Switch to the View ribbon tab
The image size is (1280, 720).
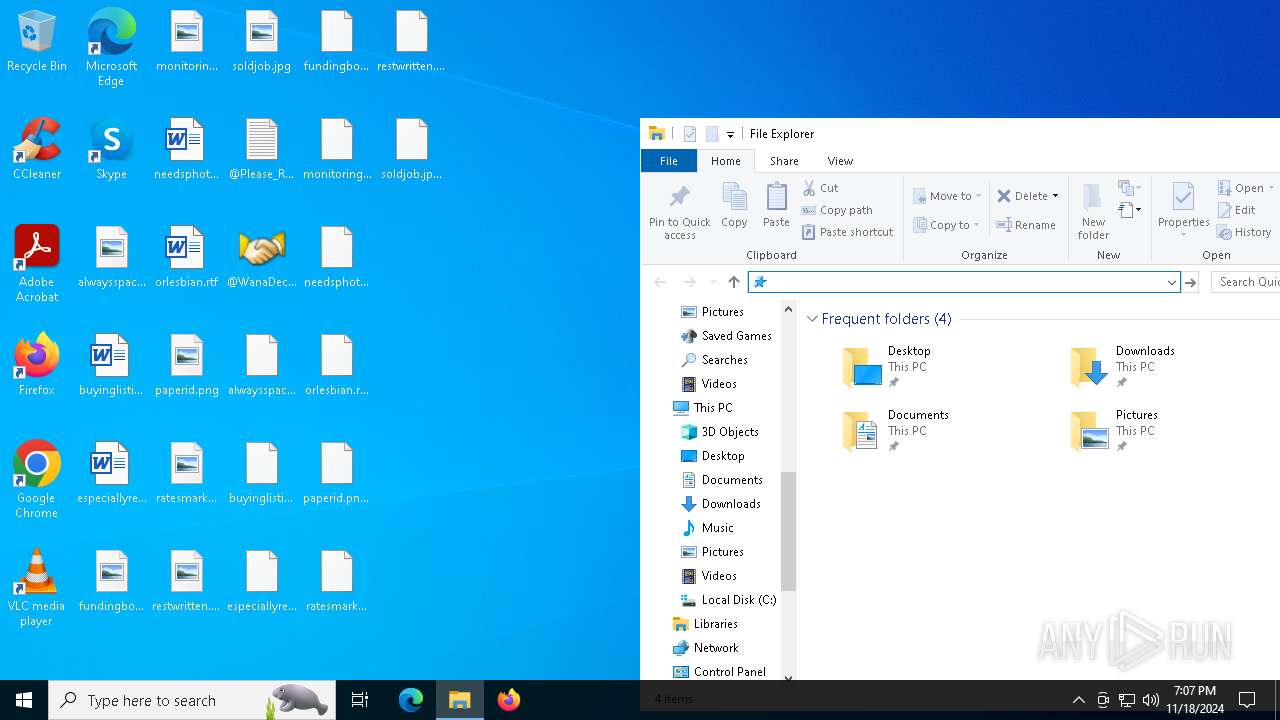pyautogui.click(x=840, y=161)
